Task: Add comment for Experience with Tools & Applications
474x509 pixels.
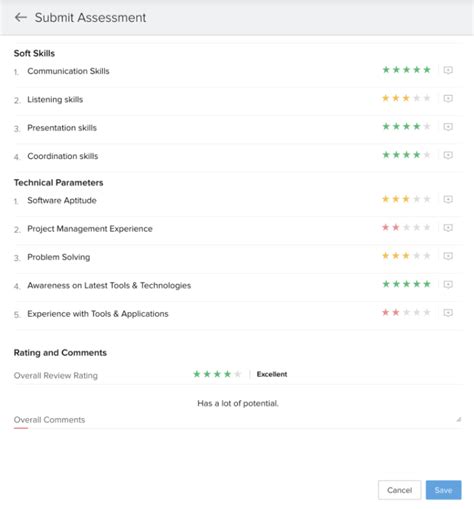Action: pos(448,313)
